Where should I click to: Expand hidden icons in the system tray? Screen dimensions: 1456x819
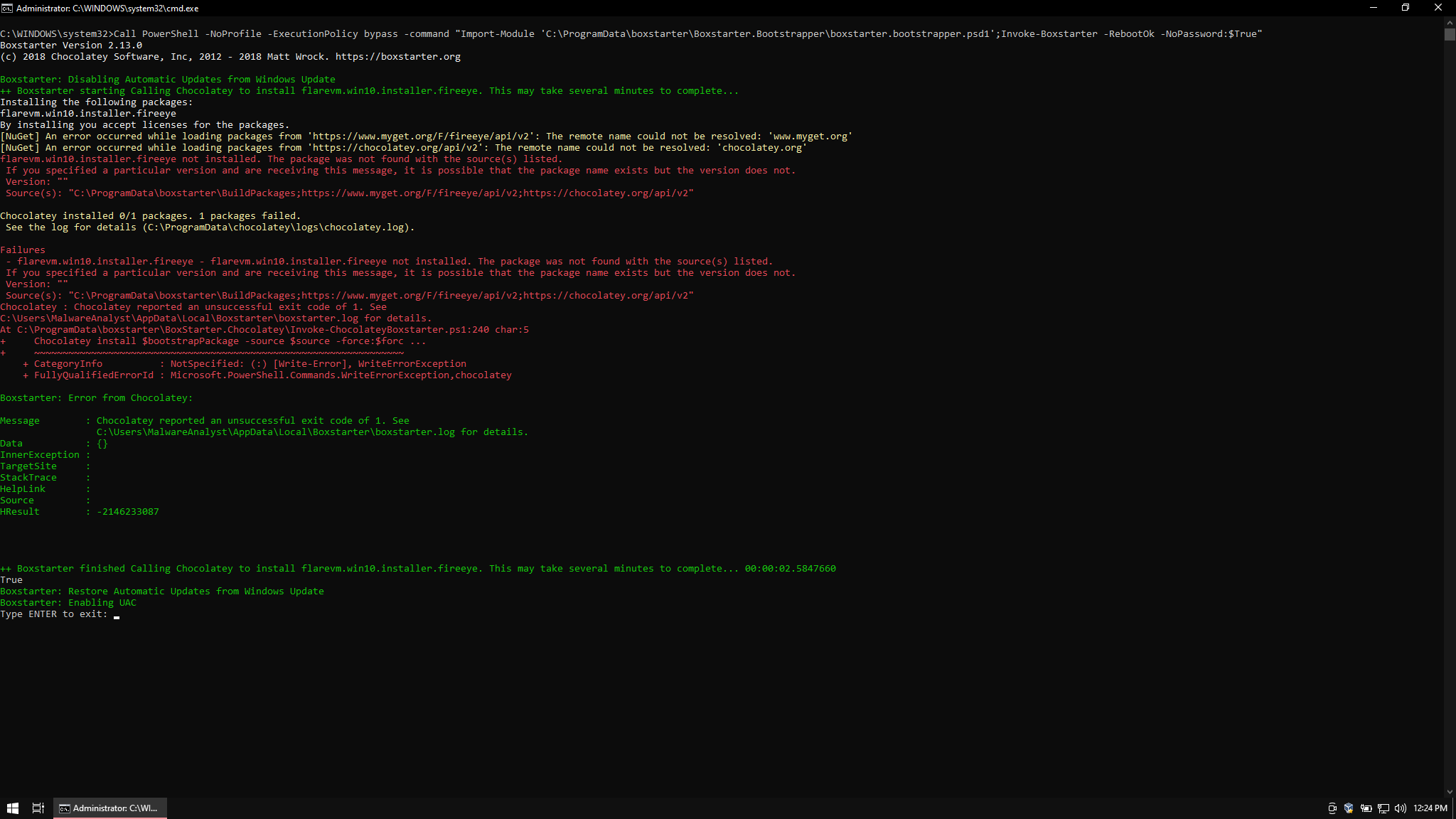pyautogui.click(x=1315, y=808)
